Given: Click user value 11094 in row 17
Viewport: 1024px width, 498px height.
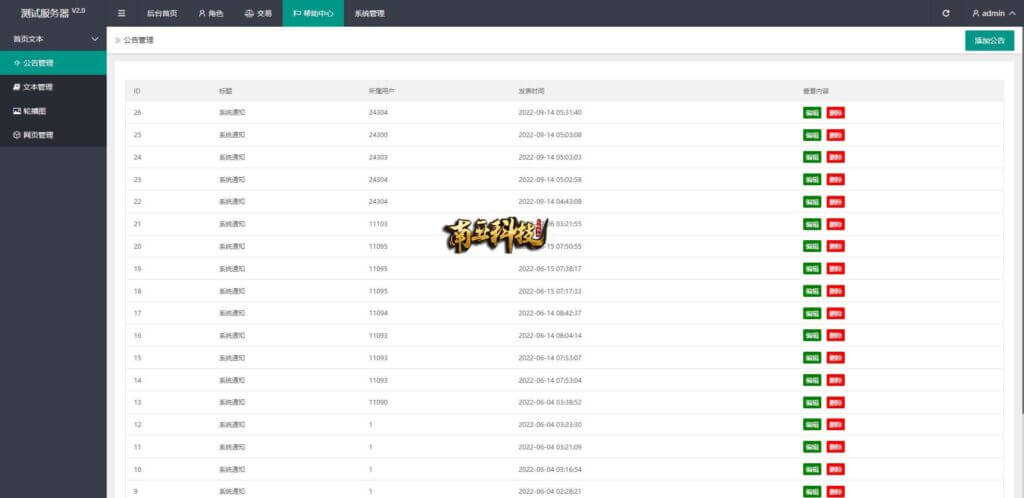Looking at the screenshot, I should [378, 313].
